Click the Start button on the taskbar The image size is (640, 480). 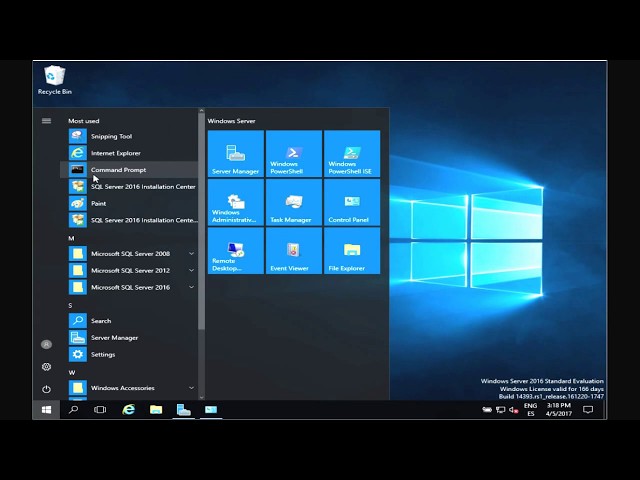pyautogui.click(x=47, y=409)
